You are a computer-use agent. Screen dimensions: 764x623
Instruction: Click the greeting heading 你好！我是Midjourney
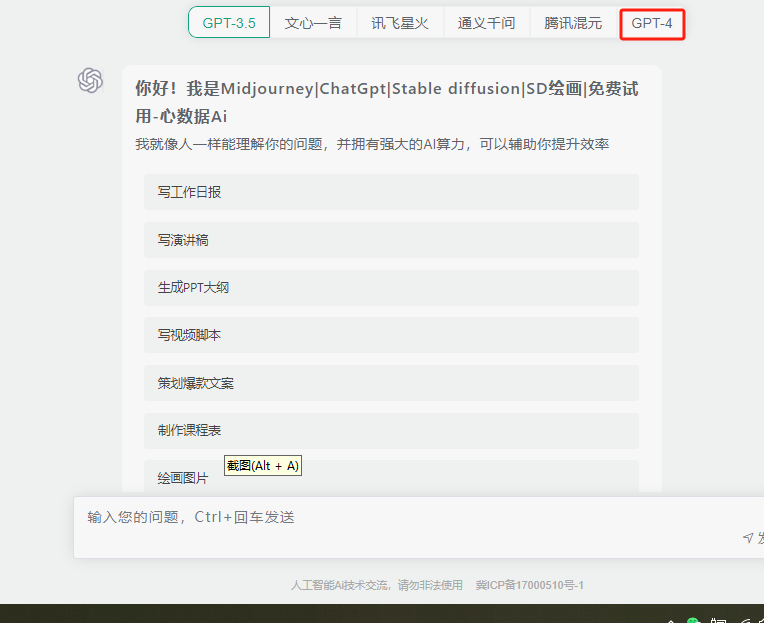pyautogui.click(x=386, y=102)
